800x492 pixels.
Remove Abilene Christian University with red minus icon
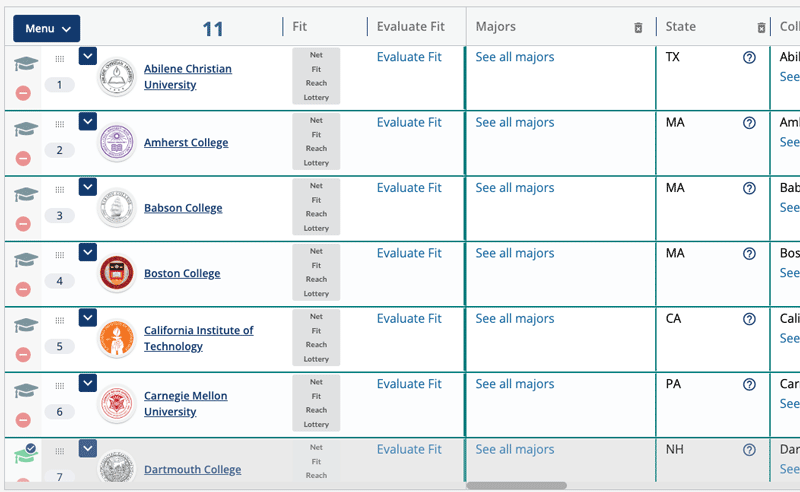pyautogui.click(x=23, y=93)
